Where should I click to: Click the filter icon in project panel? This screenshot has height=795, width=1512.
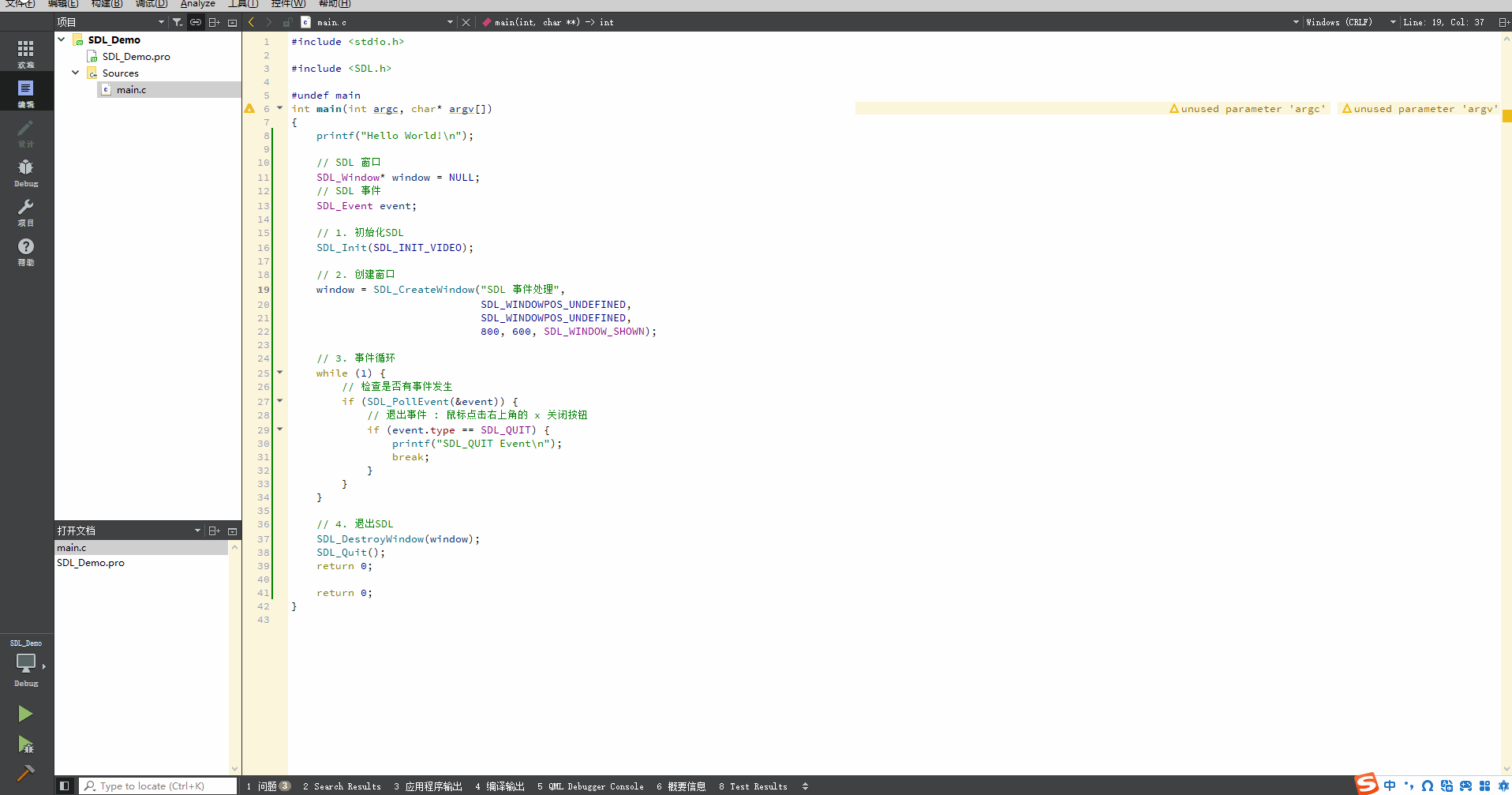tap(178, 22)
